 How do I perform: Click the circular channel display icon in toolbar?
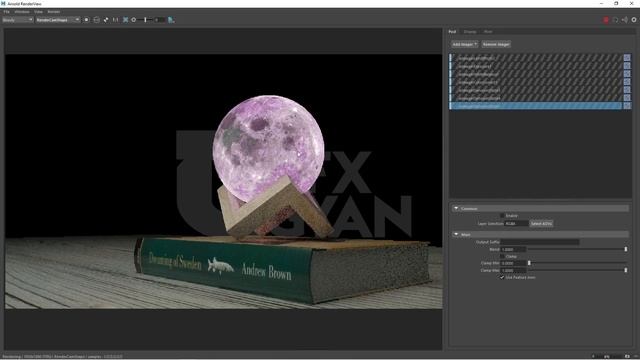(87, 20)
